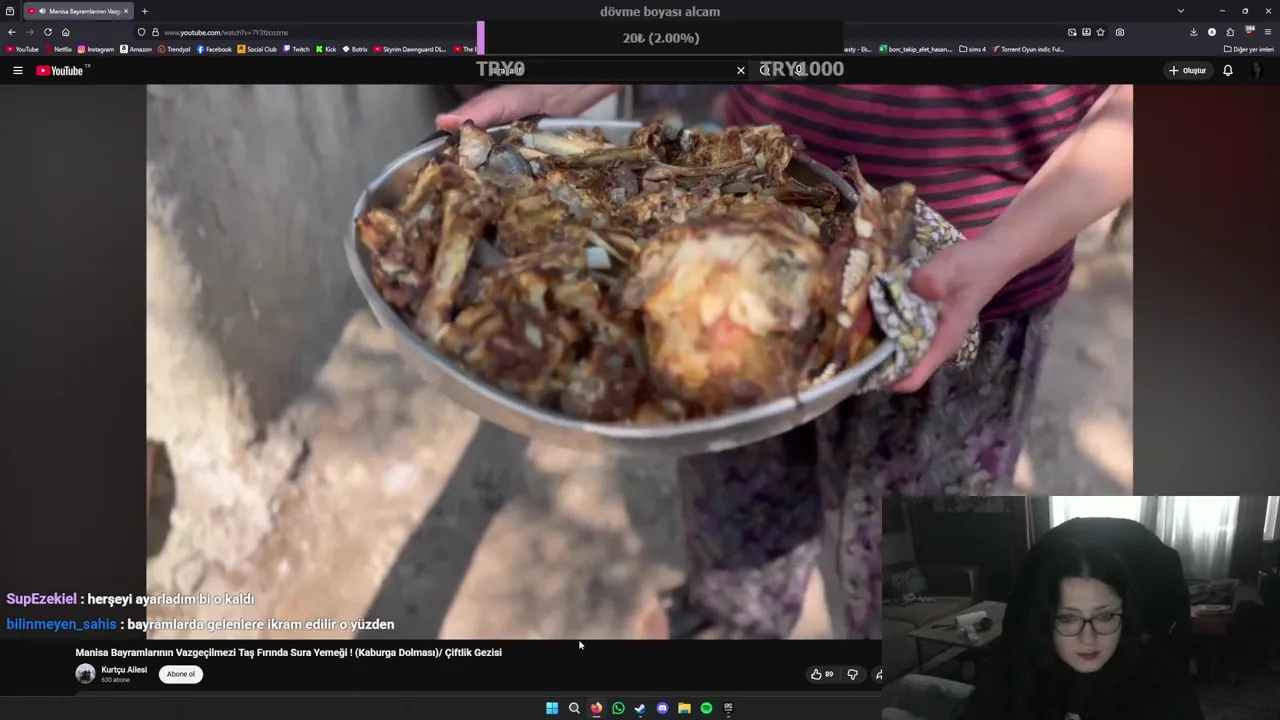Select the Manisa Bayramlarının YouTube tab
The image size is (1280, 720).
click(78, 11)
